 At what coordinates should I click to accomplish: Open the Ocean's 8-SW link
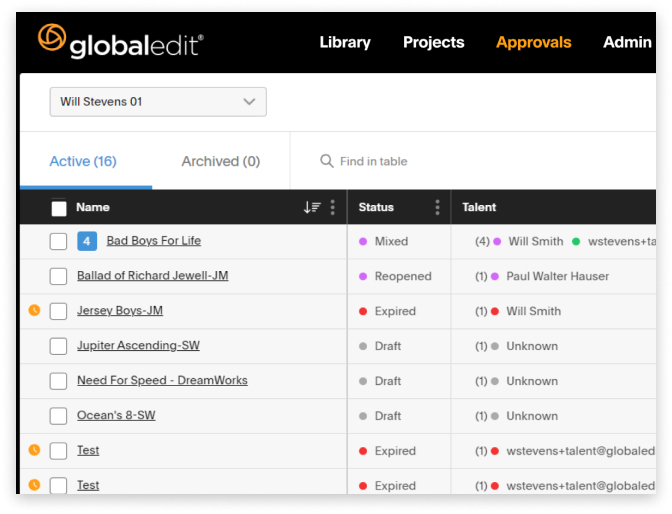coord(116,415)
